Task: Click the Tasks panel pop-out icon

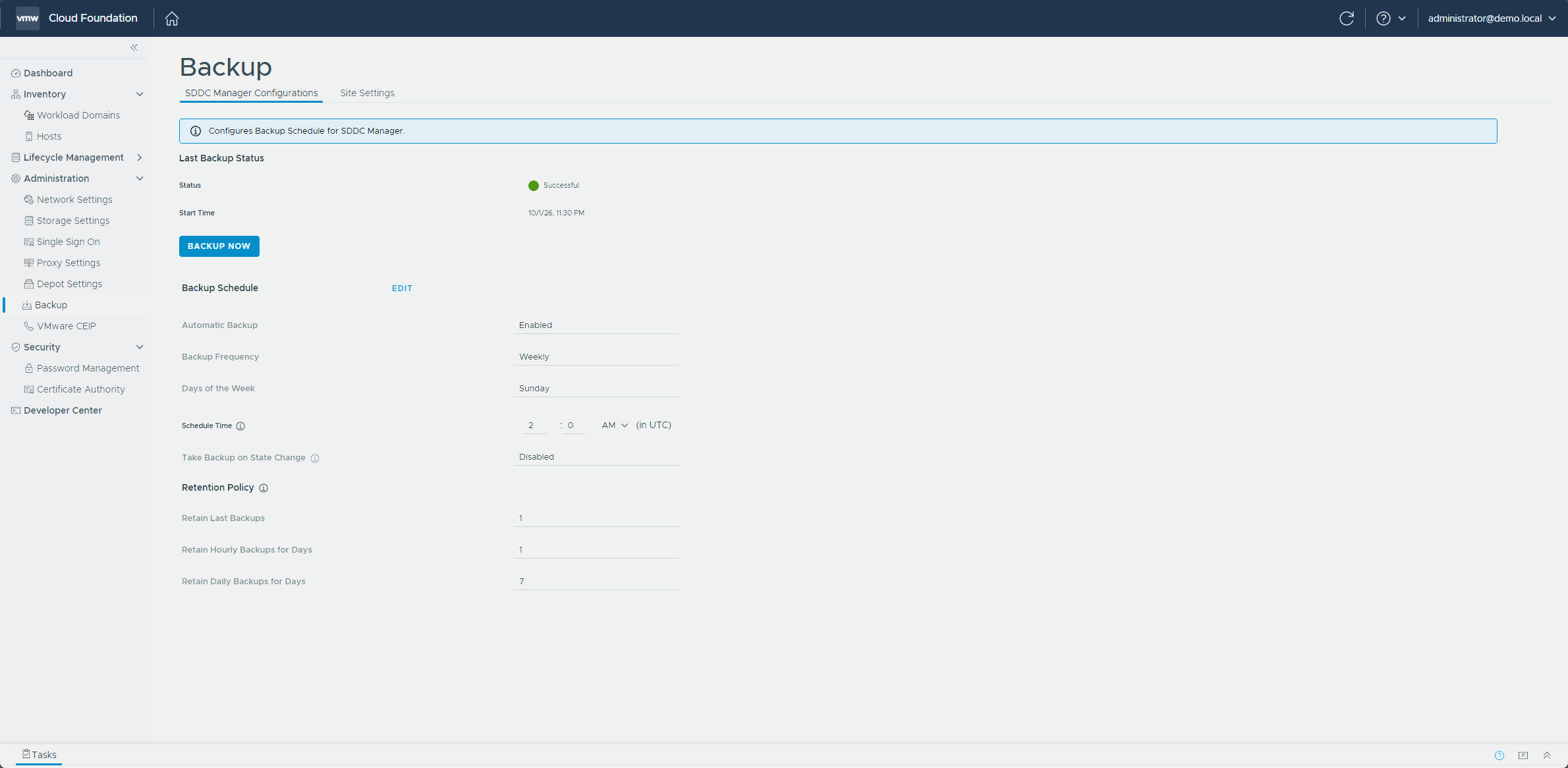Action: coord(1523,755)
